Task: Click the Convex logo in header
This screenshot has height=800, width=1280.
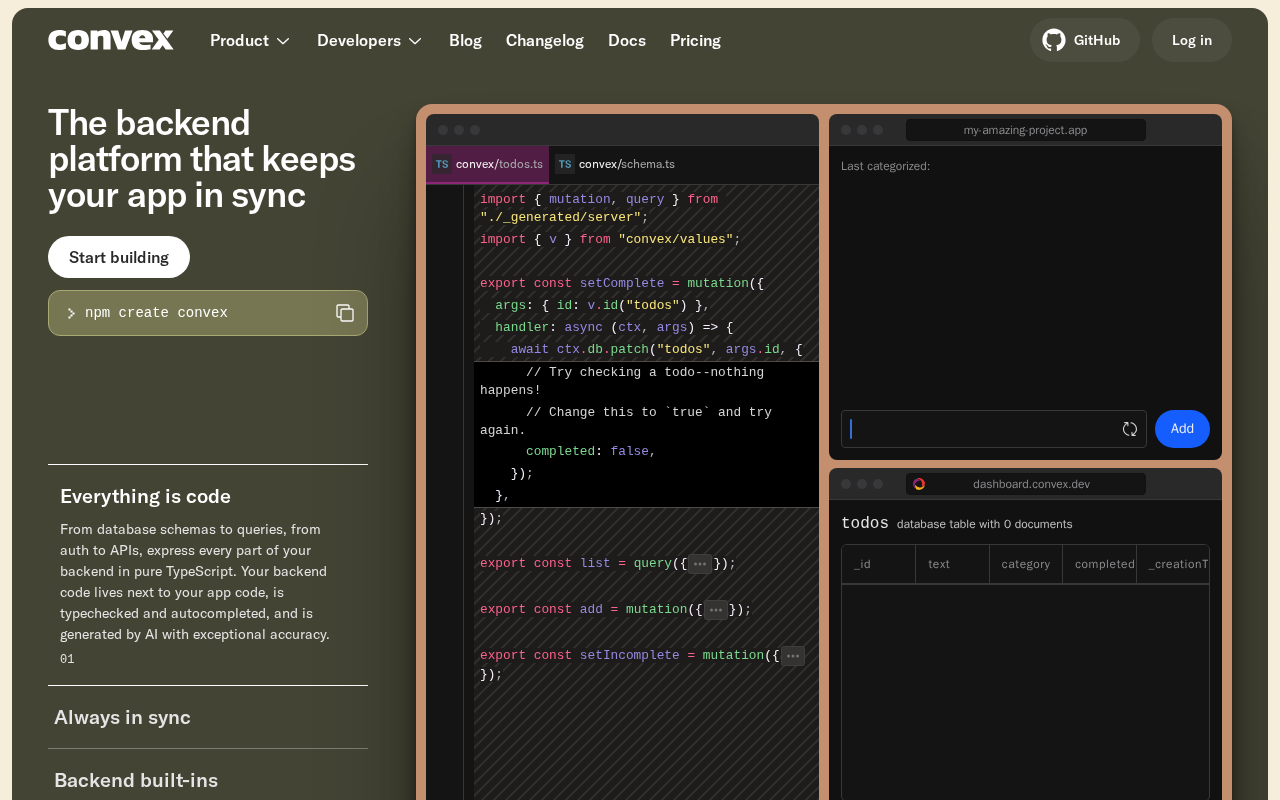Action: coord(111,40)
